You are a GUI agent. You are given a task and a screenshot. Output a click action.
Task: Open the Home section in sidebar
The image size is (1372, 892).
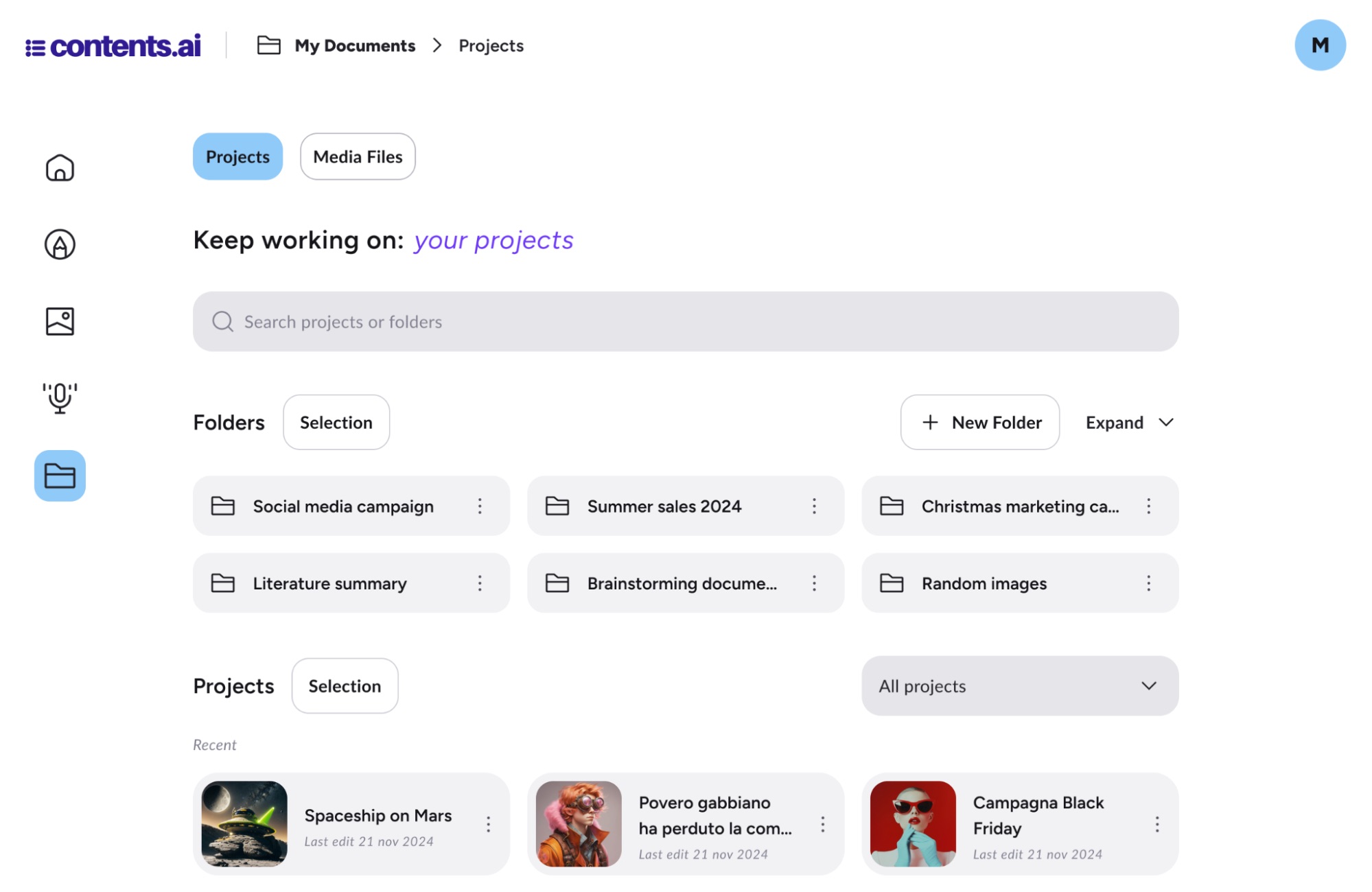click(59, 167)
